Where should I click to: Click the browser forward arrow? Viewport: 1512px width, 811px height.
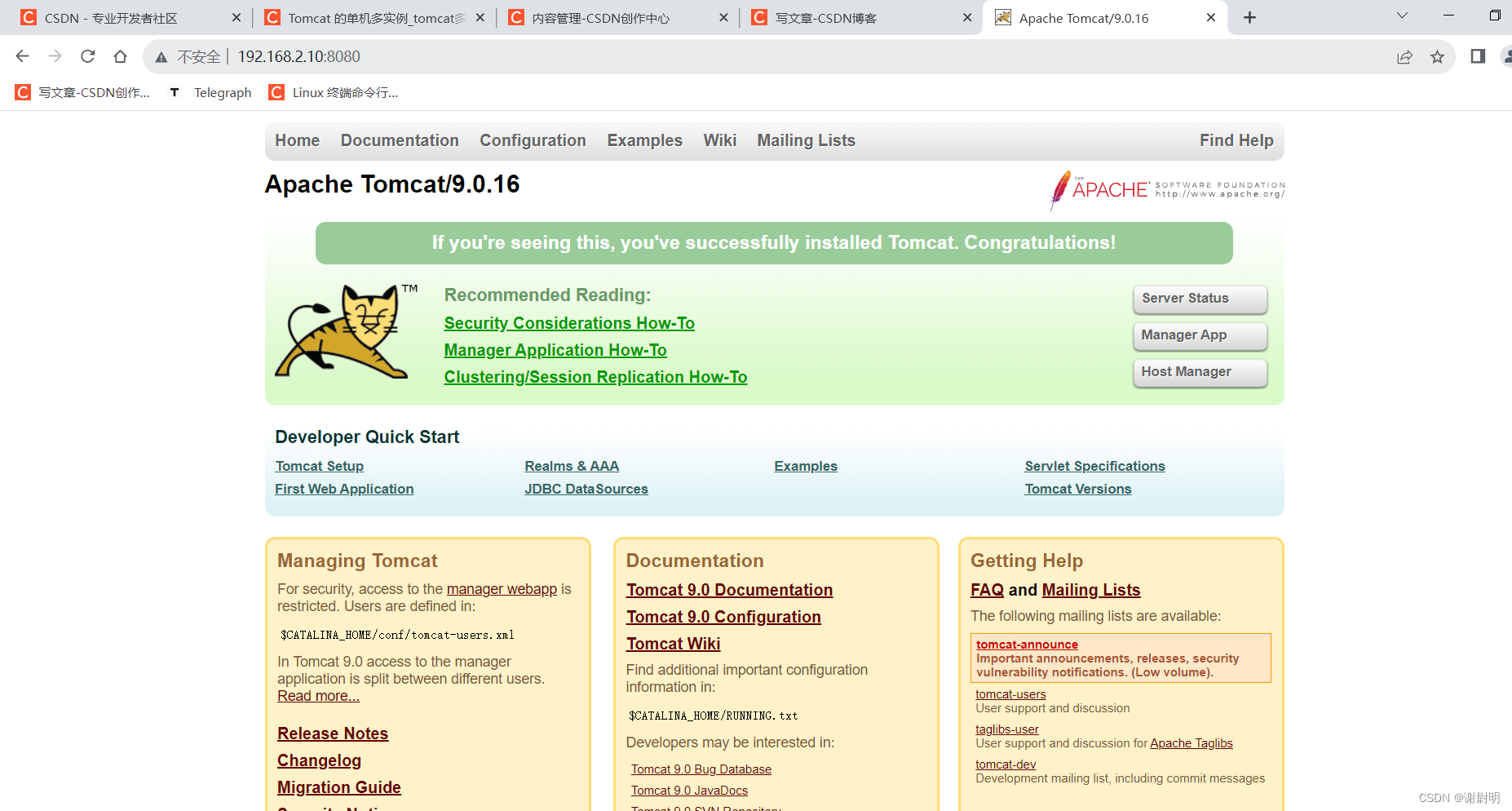click(x=55, y=56)
